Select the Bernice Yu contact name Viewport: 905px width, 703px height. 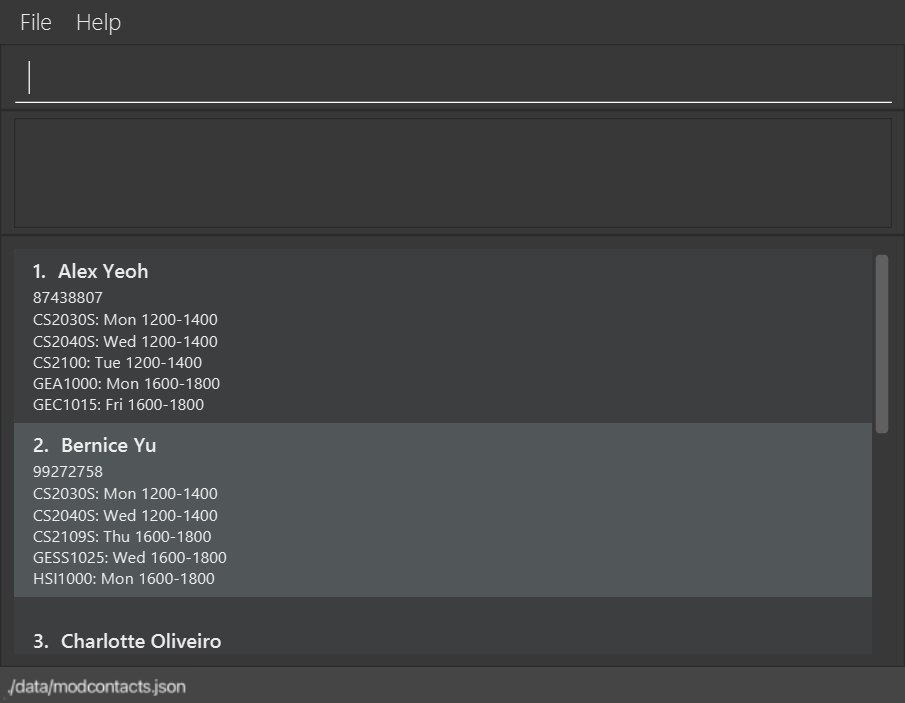click(x=108, y=445)
